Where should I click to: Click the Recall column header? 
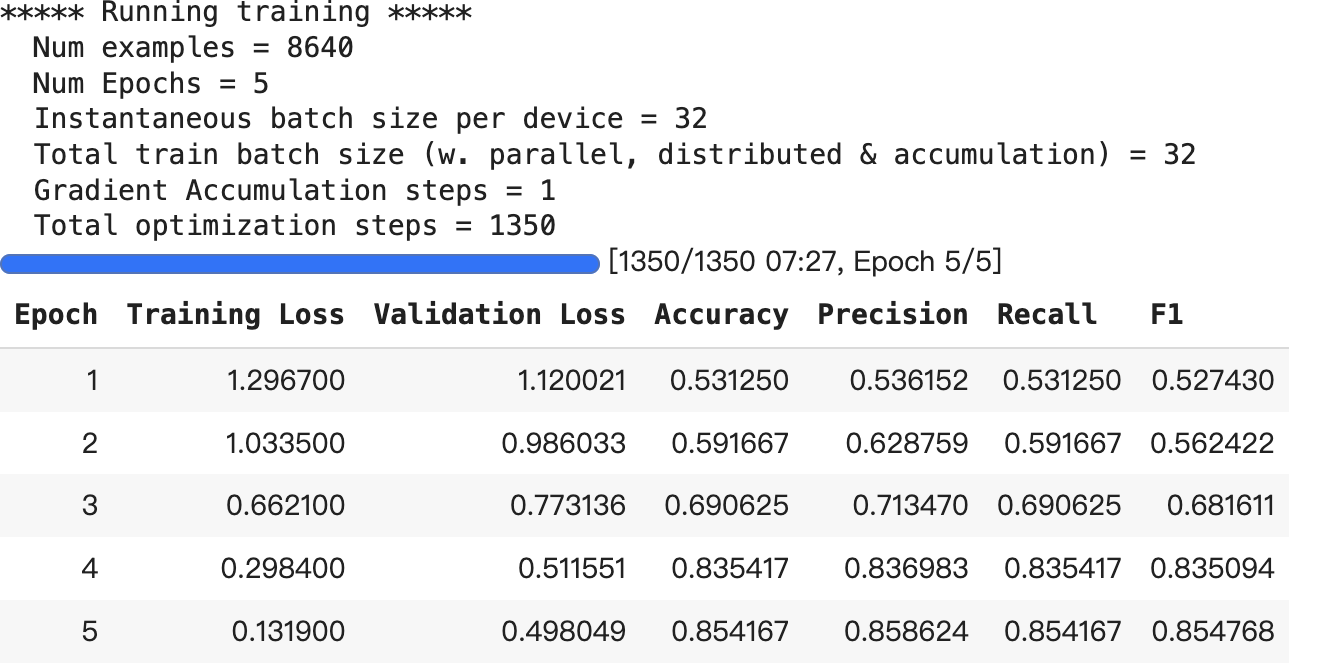click(x=1046, y=315)
